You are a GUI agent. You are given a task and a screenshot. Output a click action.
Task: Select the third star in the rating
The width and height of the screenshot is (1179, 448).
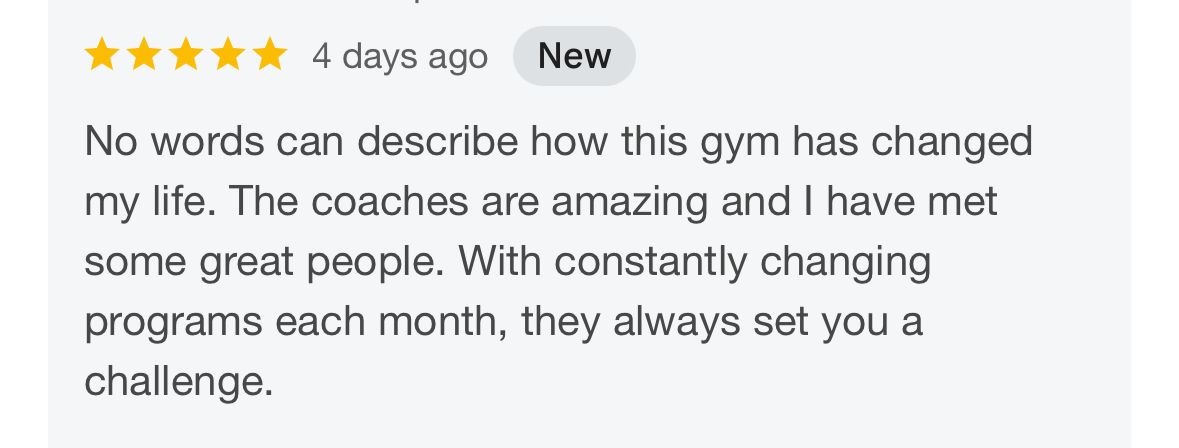click(x=186, y=56)
